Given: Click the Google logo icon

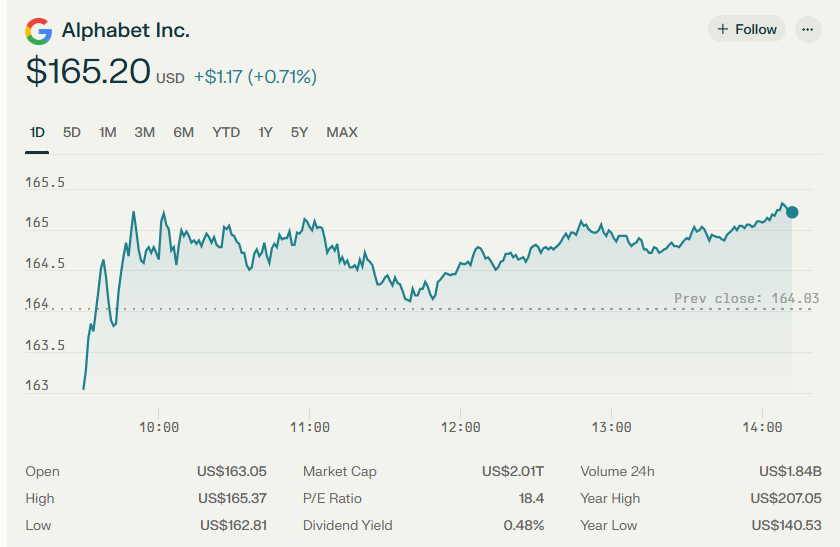Looking at the screenshot, I should coord(39,31).
